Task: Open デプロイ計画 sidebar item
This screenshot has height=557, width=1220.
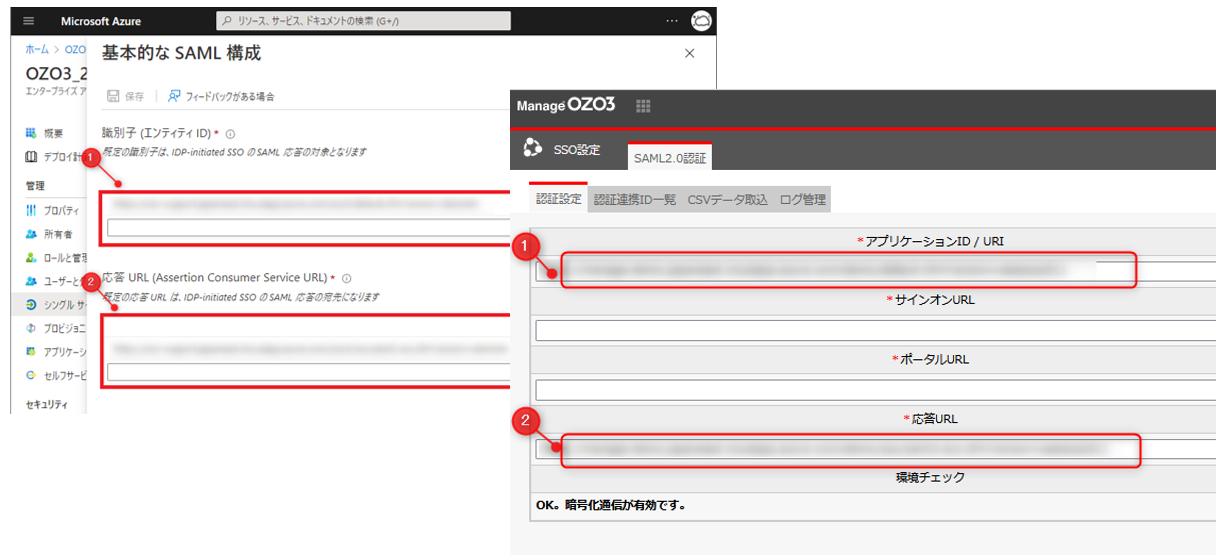Action: click(56, 157)
